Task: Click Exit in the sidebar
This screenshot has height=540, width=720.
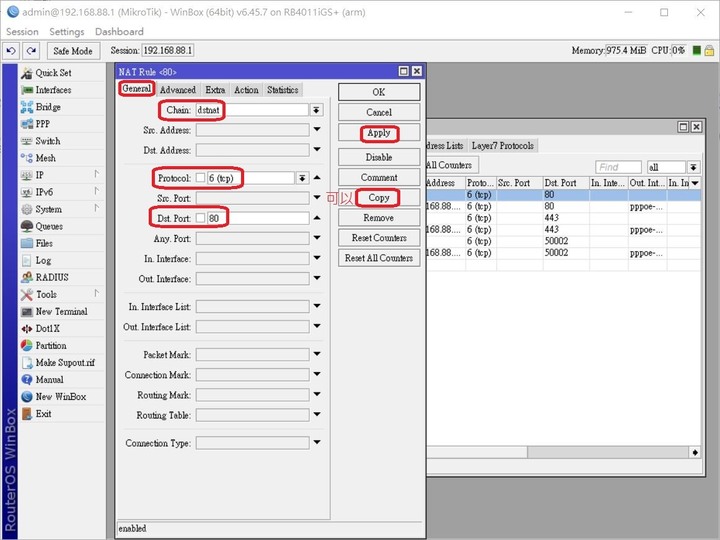Action: click(43, 413)
